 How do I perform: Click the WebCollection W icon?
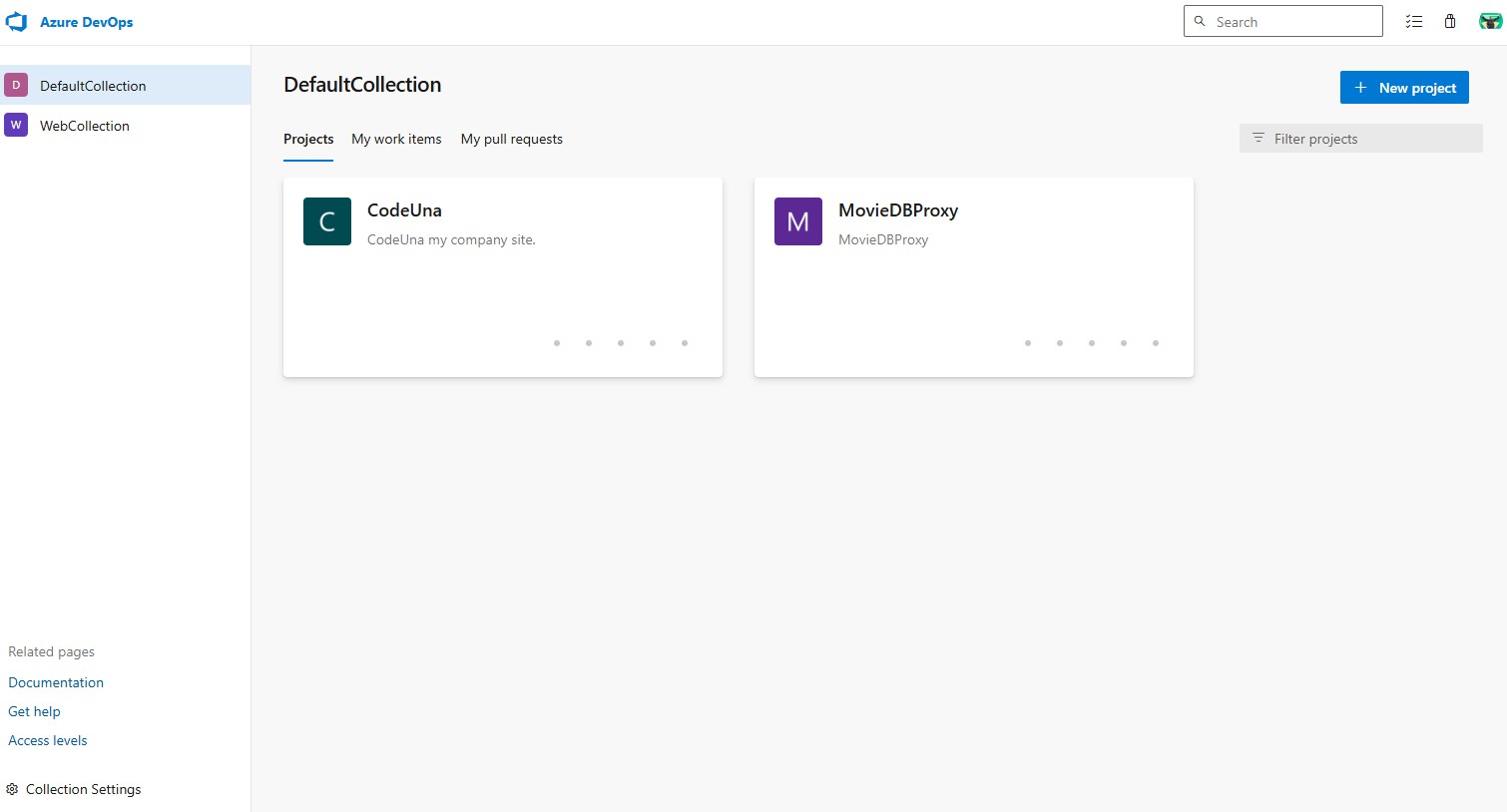pos(16,125)
